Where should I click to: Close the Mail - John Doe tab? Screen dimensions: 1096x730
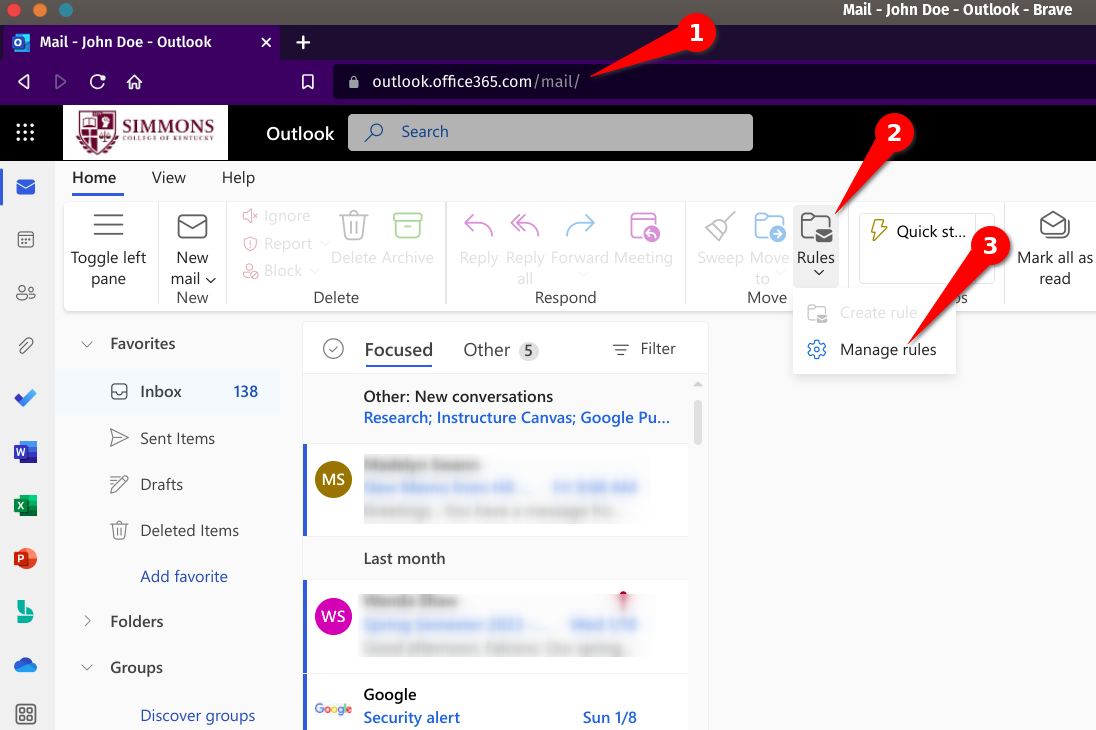[266, 43]
